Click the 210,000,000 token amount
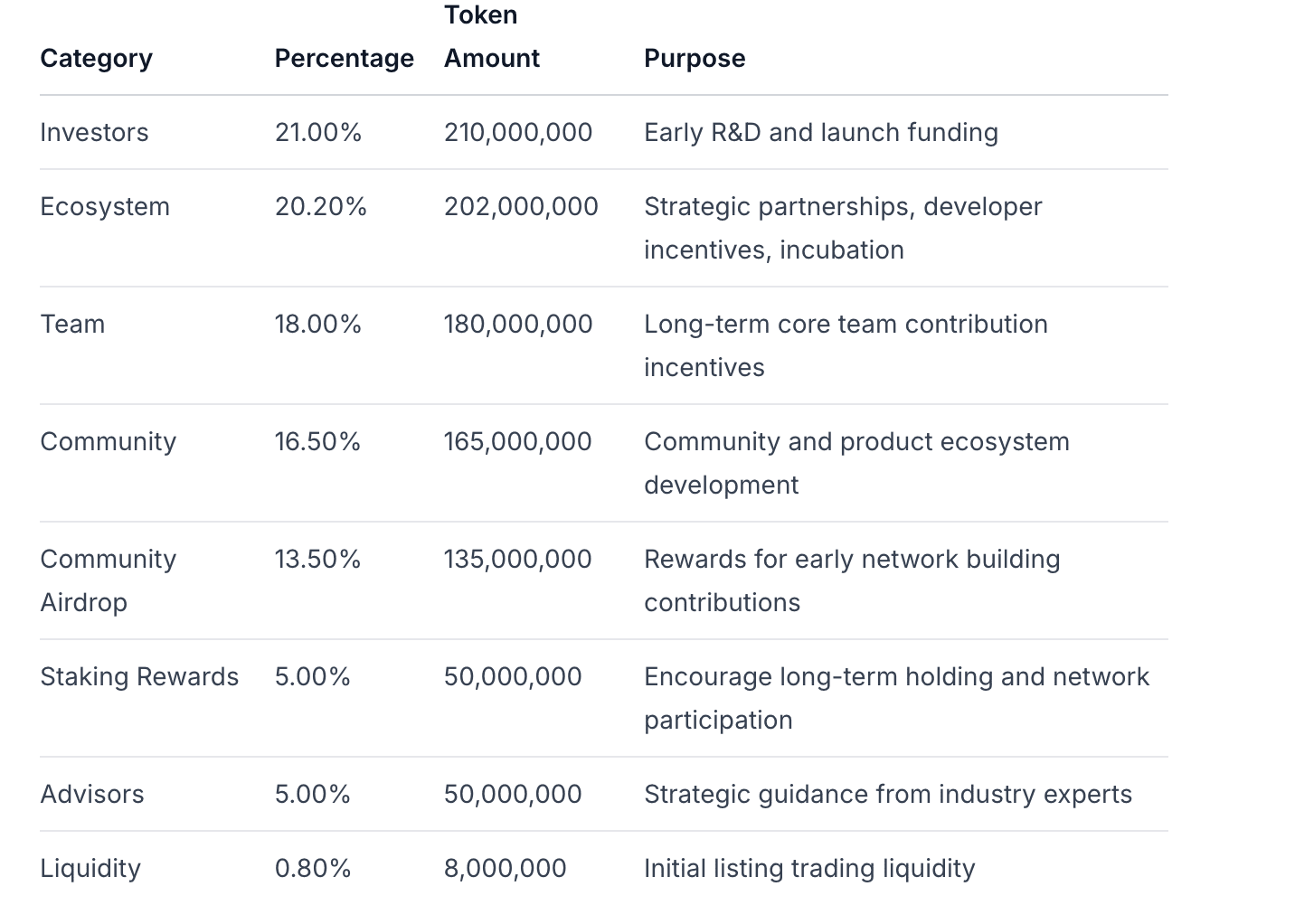1295x924 pixels. click(x=517, y=132)
